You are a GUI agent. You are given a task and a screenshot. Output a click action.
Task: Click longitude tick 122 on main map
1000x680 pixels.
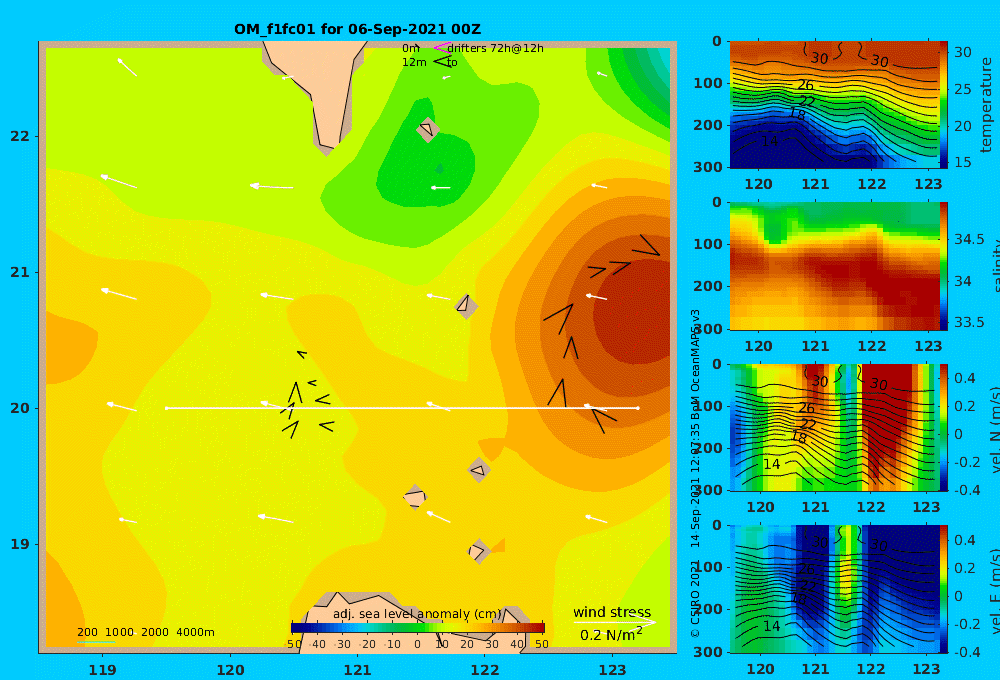tap(485, 670)
